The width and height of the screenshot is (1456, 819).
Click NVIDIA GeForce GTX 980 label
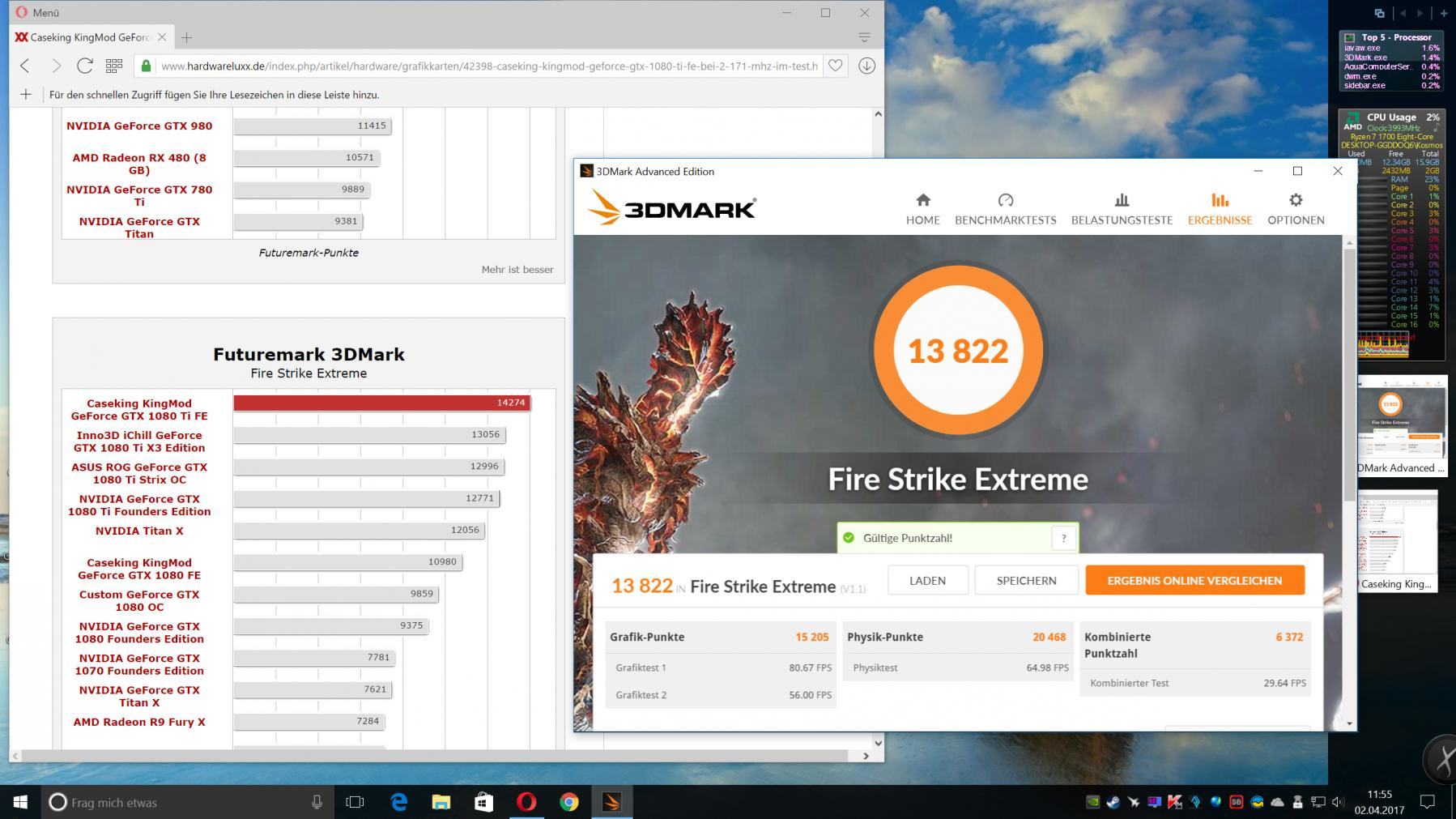click(139, 126)
